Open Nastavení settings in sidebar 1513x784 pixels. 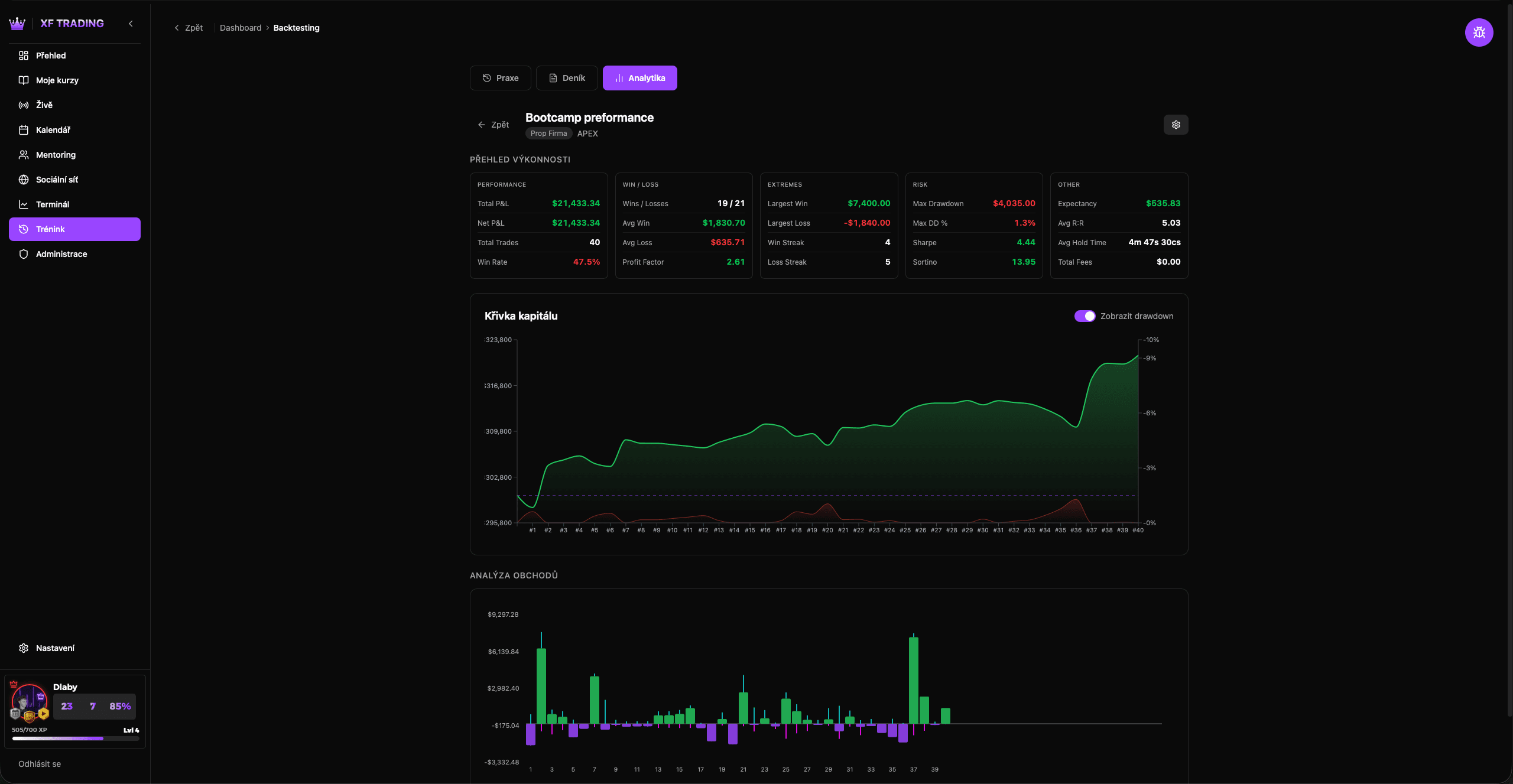[54, 648]
